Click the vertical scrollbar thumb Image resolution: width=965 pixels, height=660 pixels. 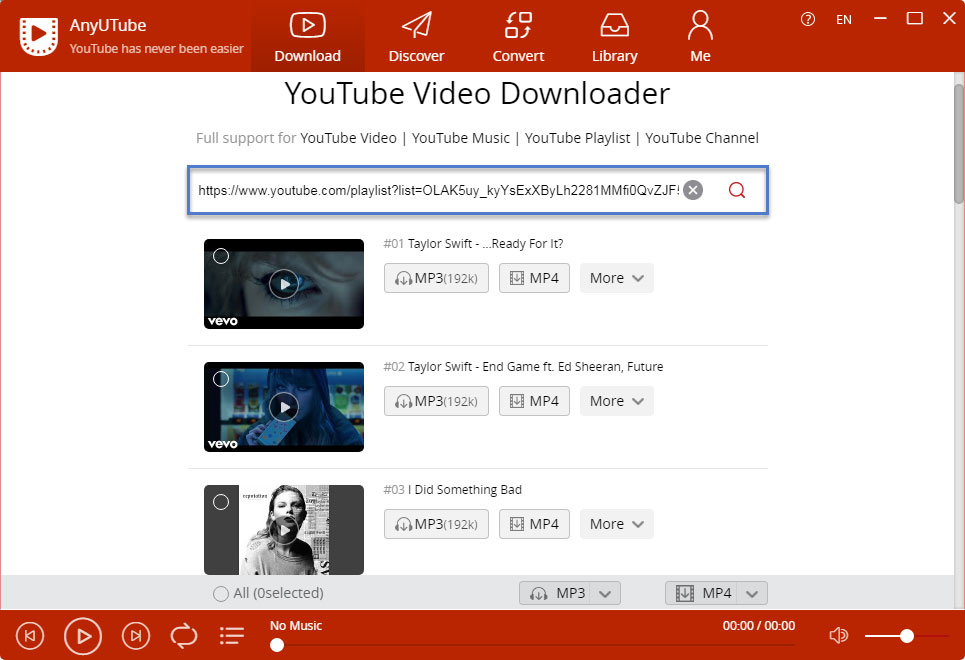click(x=959, y=143)
